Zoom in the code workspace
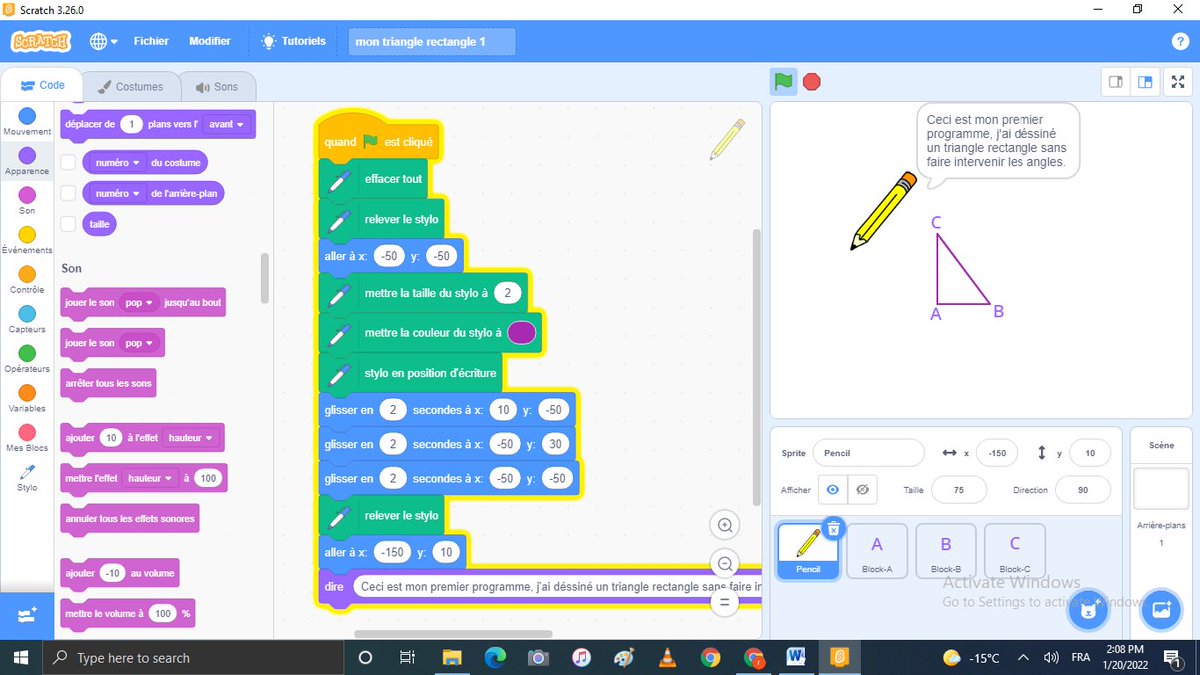The height and width of the screenshot is (675, 1200). point(725,525)
